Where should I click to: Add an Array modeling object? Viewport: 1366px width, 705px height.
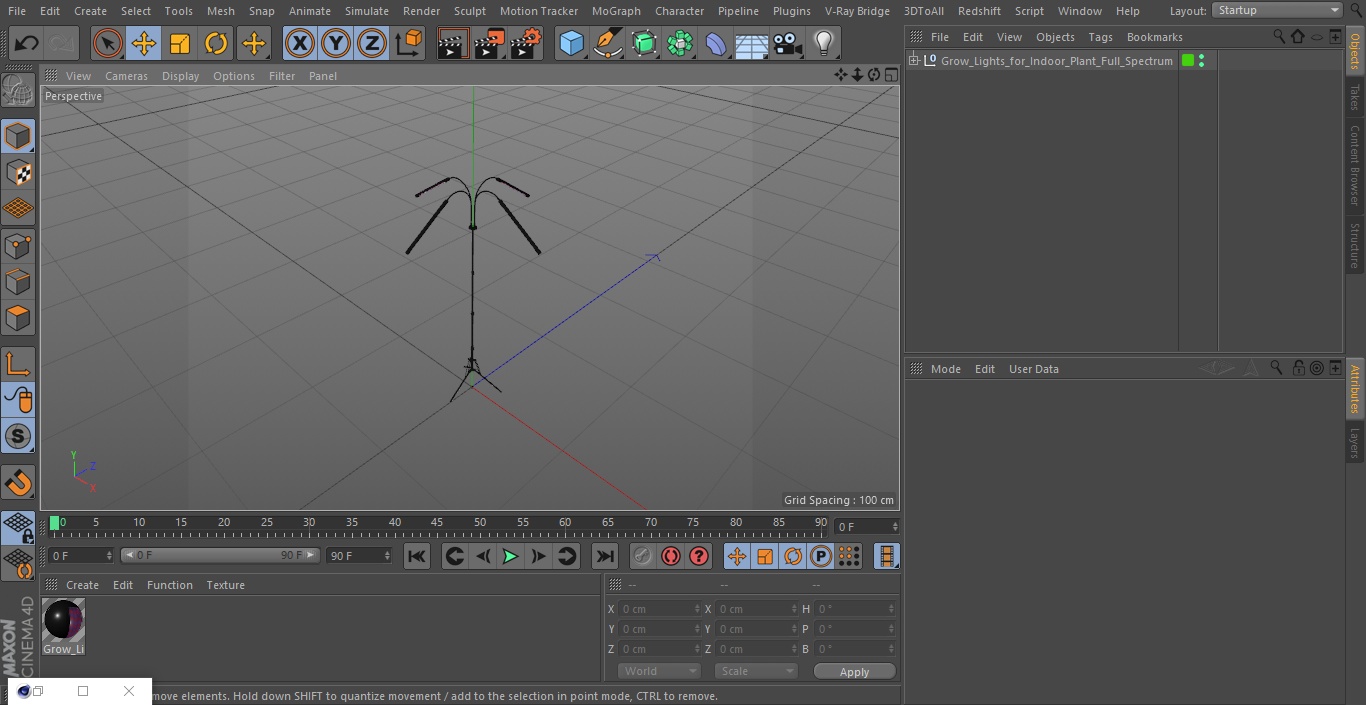pos(680,43)
